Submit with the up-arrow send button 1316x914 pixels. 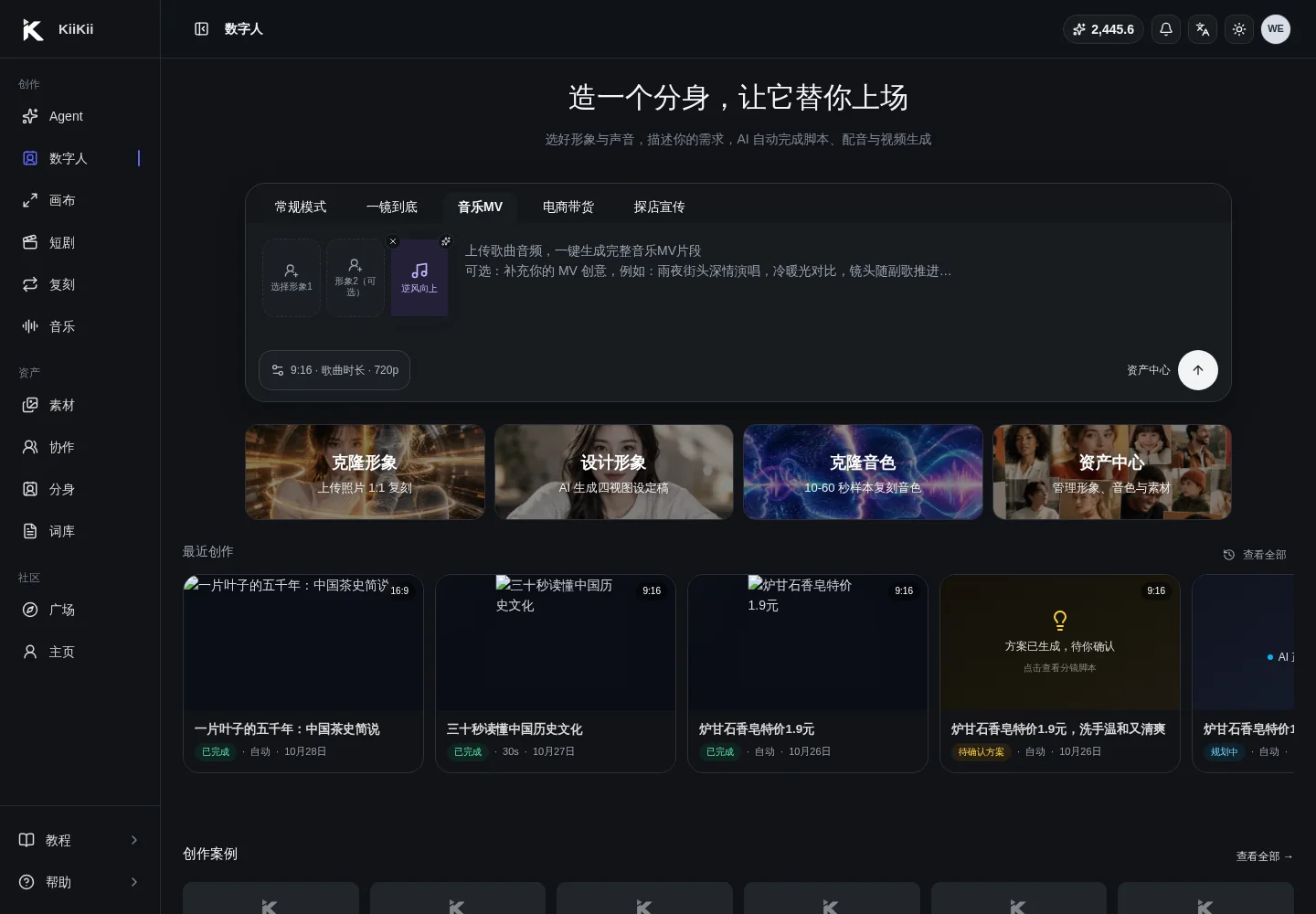click(x=1198, y=370)
